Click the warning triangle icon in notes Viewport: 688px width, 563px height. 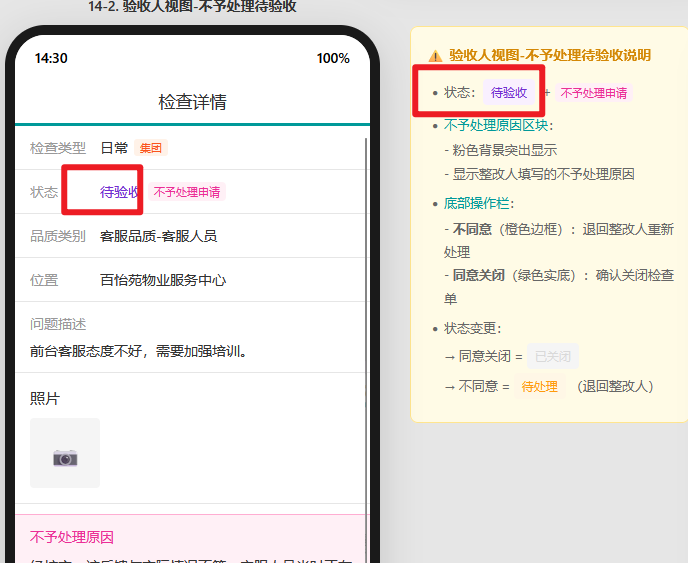[435, 56]
